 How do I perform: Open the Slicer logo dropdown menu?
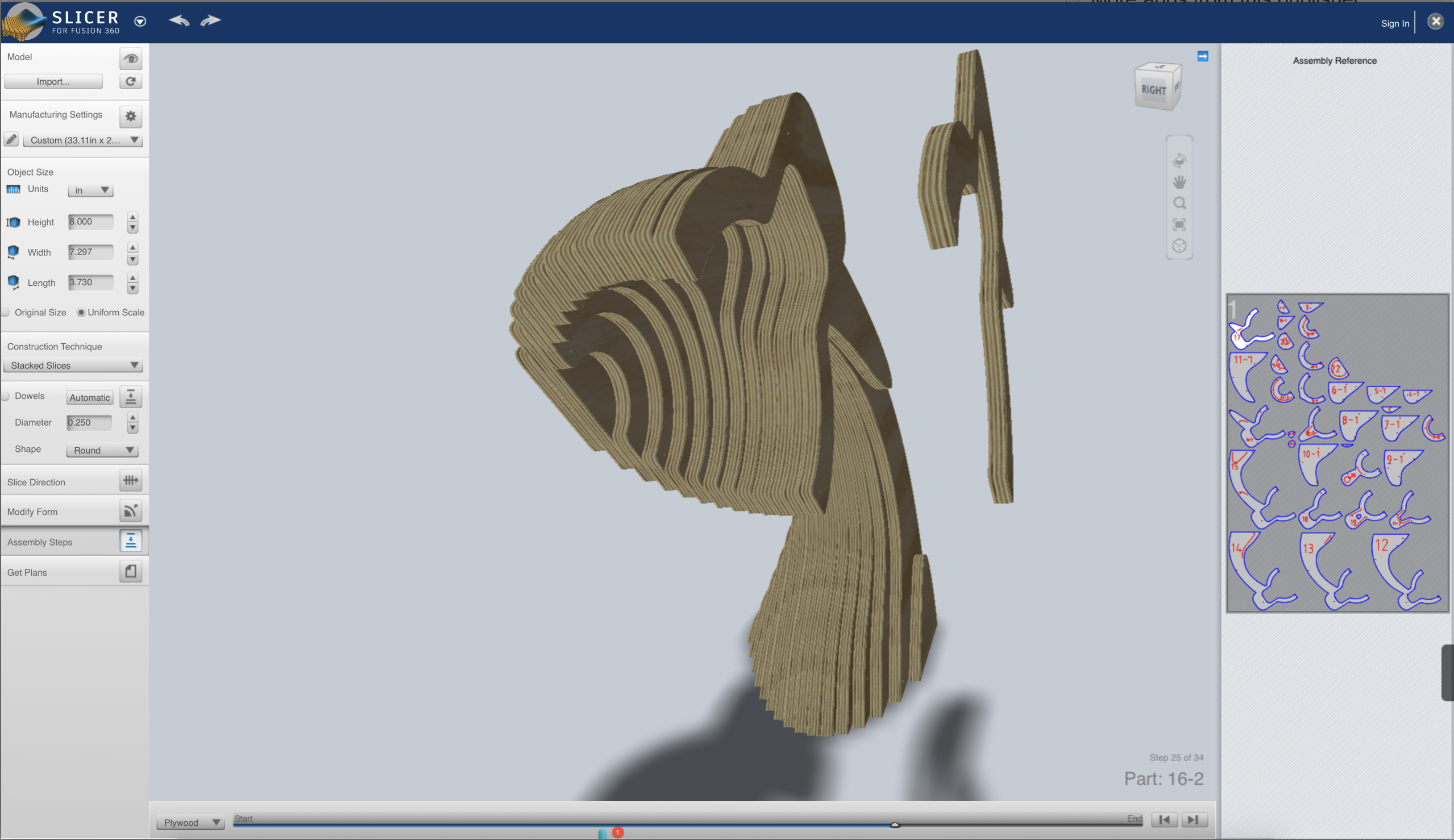coord(140,22)
